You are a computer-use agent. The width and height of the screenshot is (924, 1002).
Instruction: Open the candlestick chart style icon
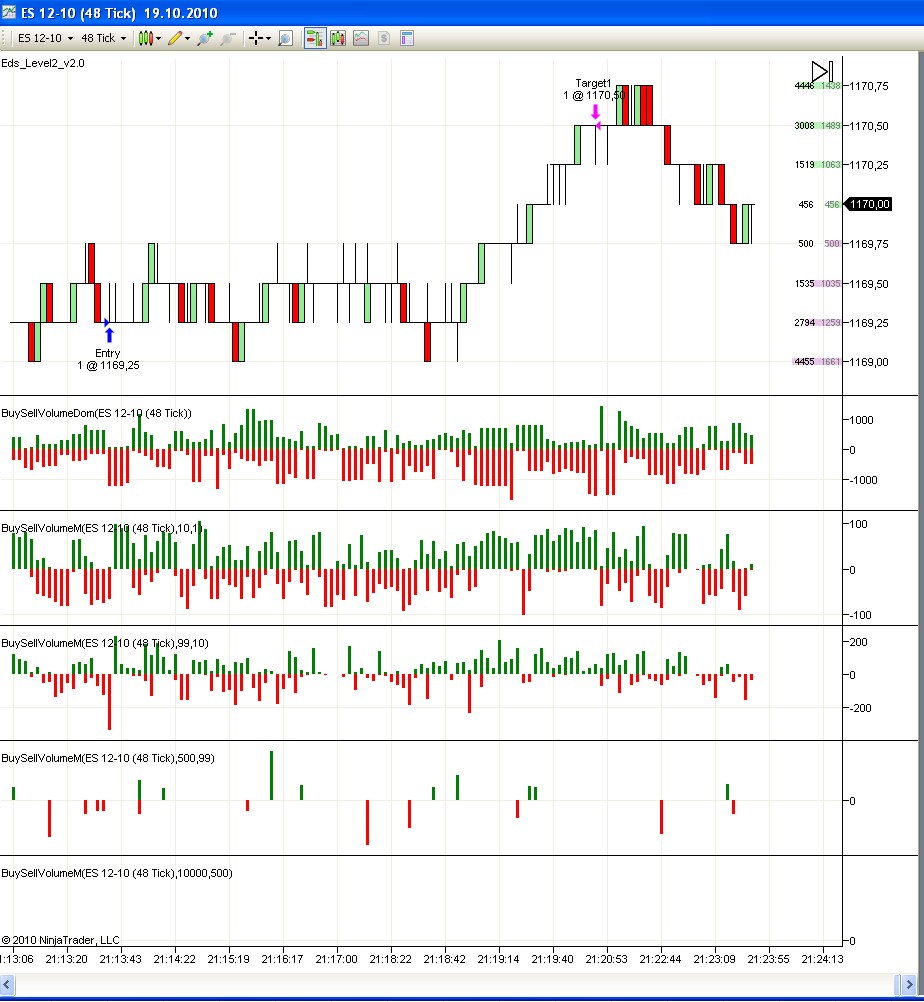tap(146, 39)
